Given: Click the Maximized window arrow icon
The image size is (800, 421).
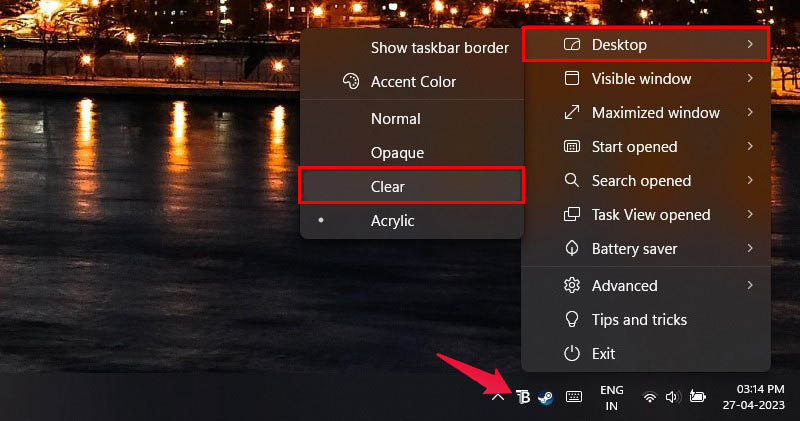Looking at the screenshot, I should (572, 112).
